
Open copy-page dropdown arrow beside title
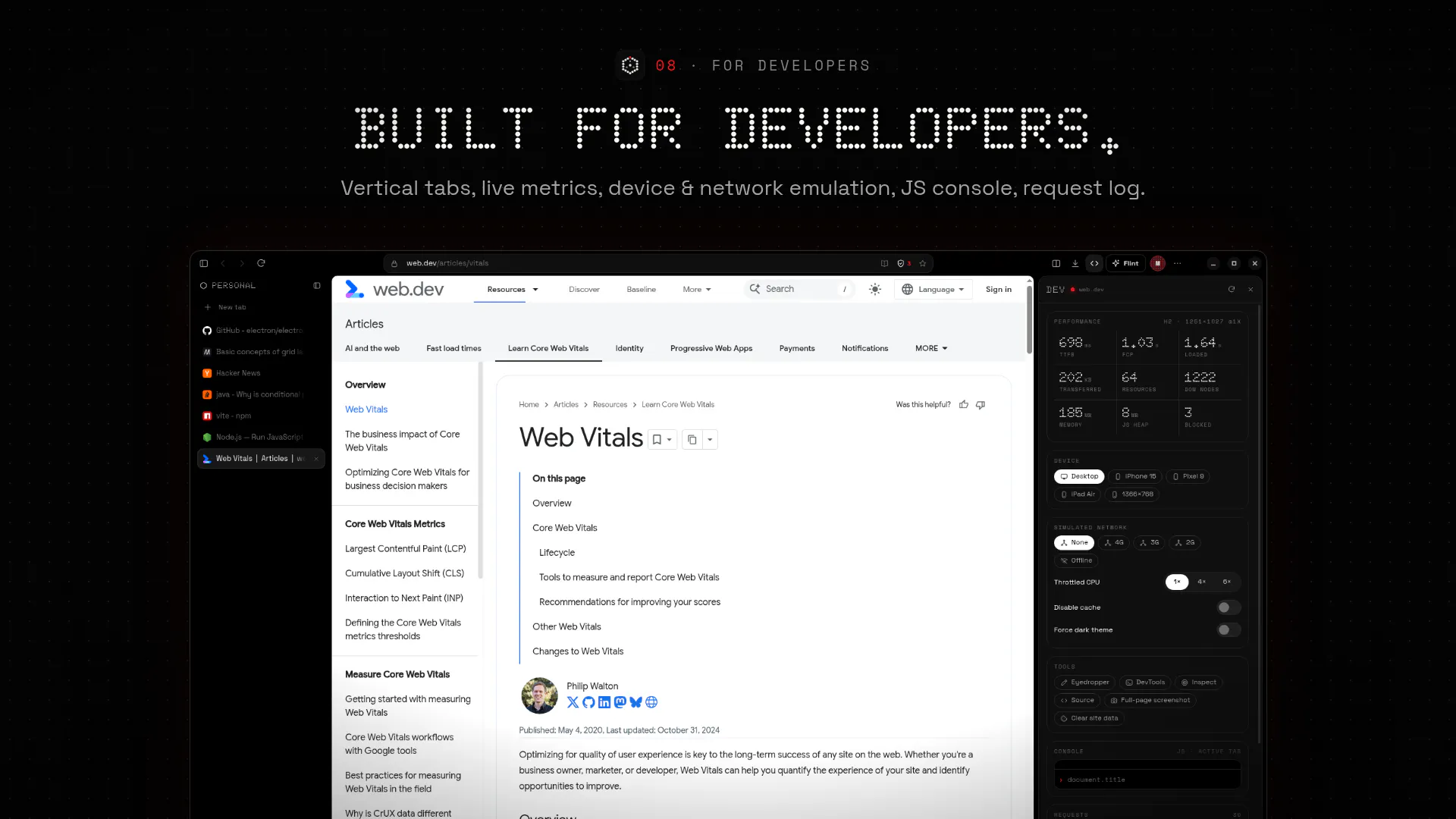pyautogui.click(x=710, y=439)
